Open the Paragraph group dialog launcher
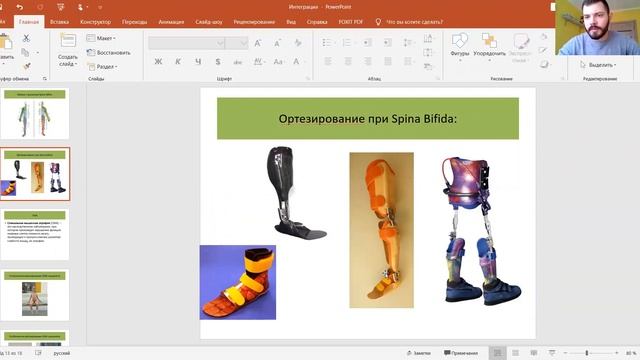640x360 pixels. 438,78
